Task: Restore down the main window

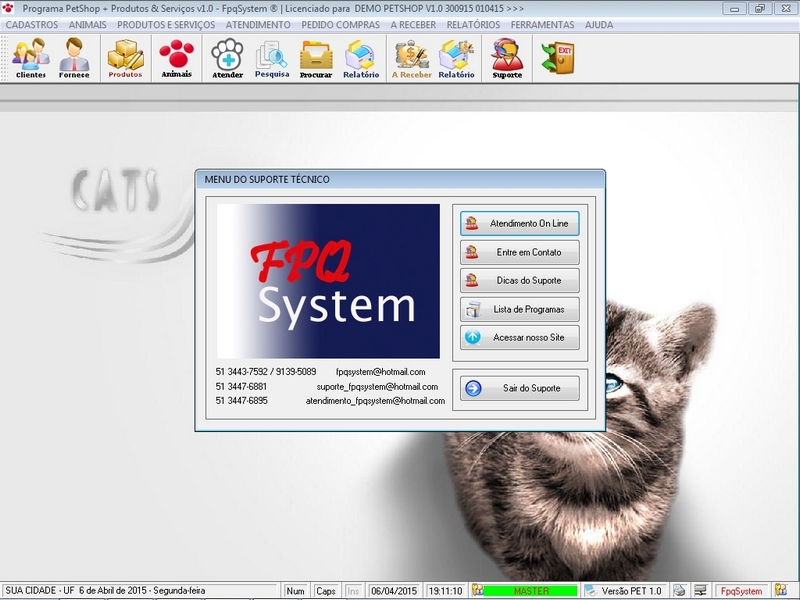Action: (x=760, y=9)
